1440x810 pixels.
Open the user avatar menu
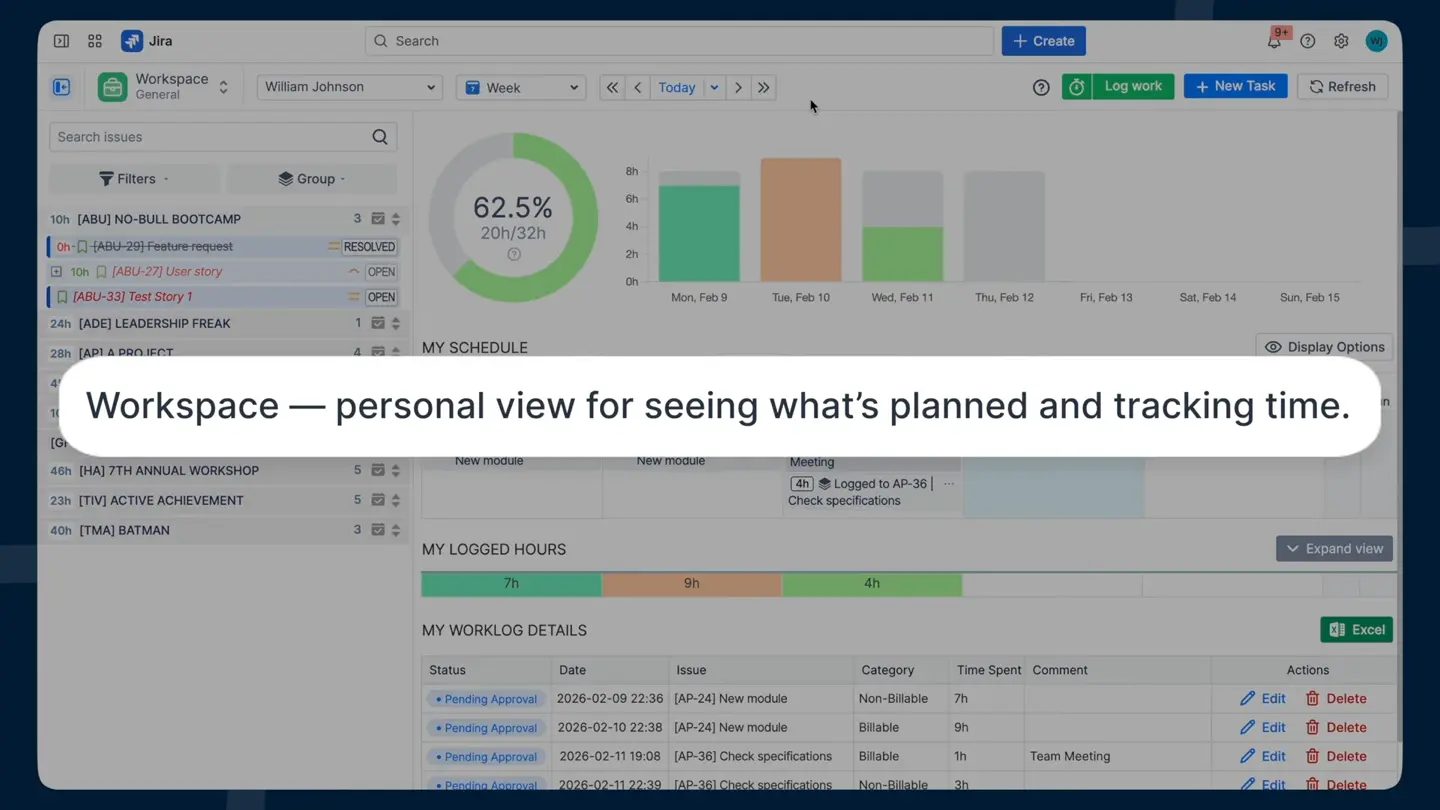click(x=1376, y=41)
